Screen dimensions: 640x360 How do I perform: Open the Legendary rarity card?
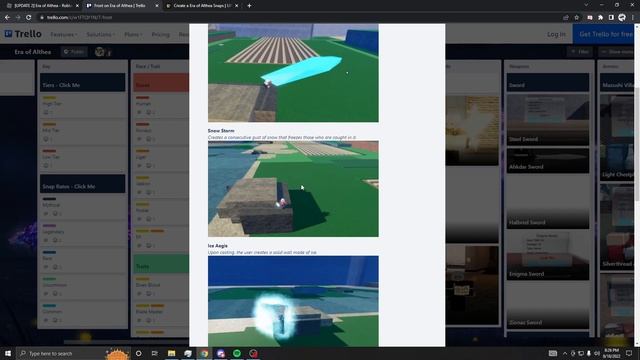click(82, 233)
